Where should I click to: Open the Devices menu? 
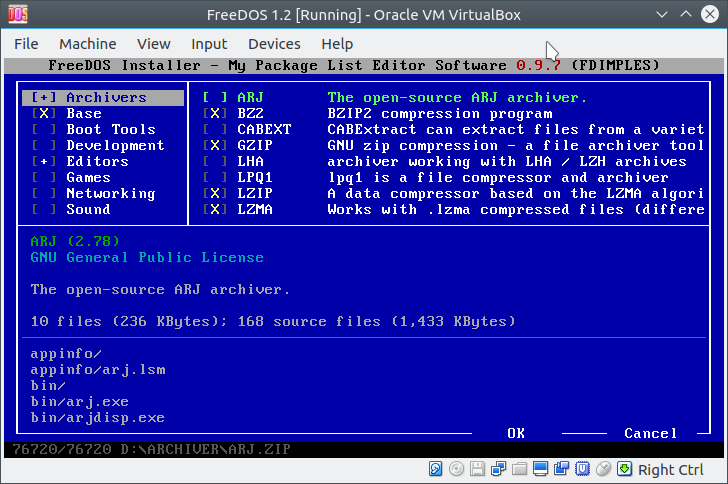(274, 44)
